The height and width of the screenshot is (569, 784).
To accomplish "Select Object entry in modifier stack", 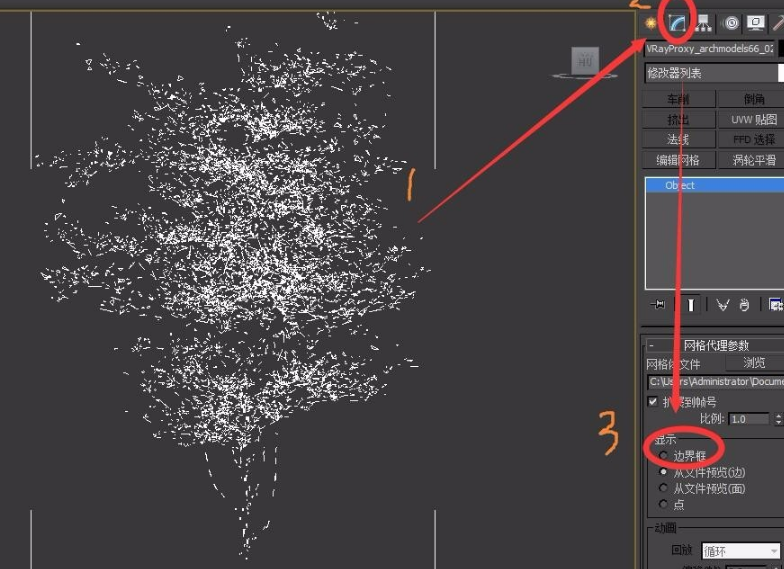I will tap(714, 185).
